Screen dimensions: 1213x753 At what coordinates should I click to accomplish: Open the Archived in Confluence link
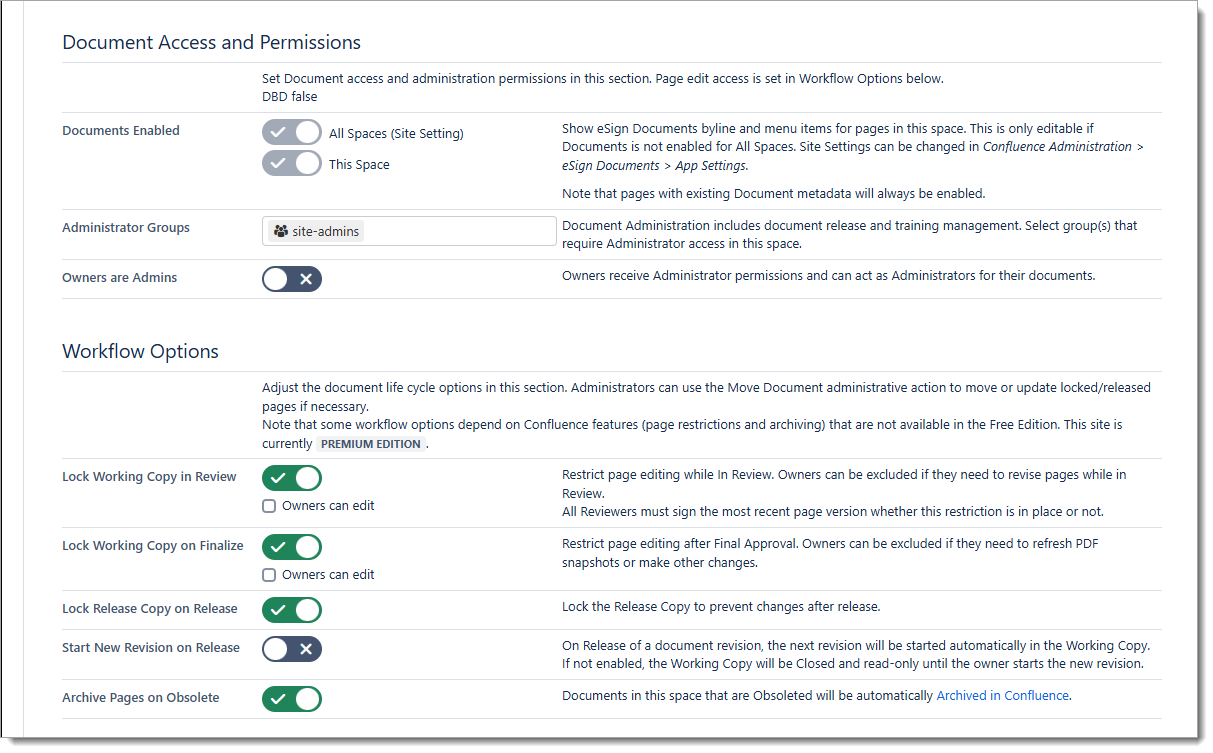point(1002,696)
